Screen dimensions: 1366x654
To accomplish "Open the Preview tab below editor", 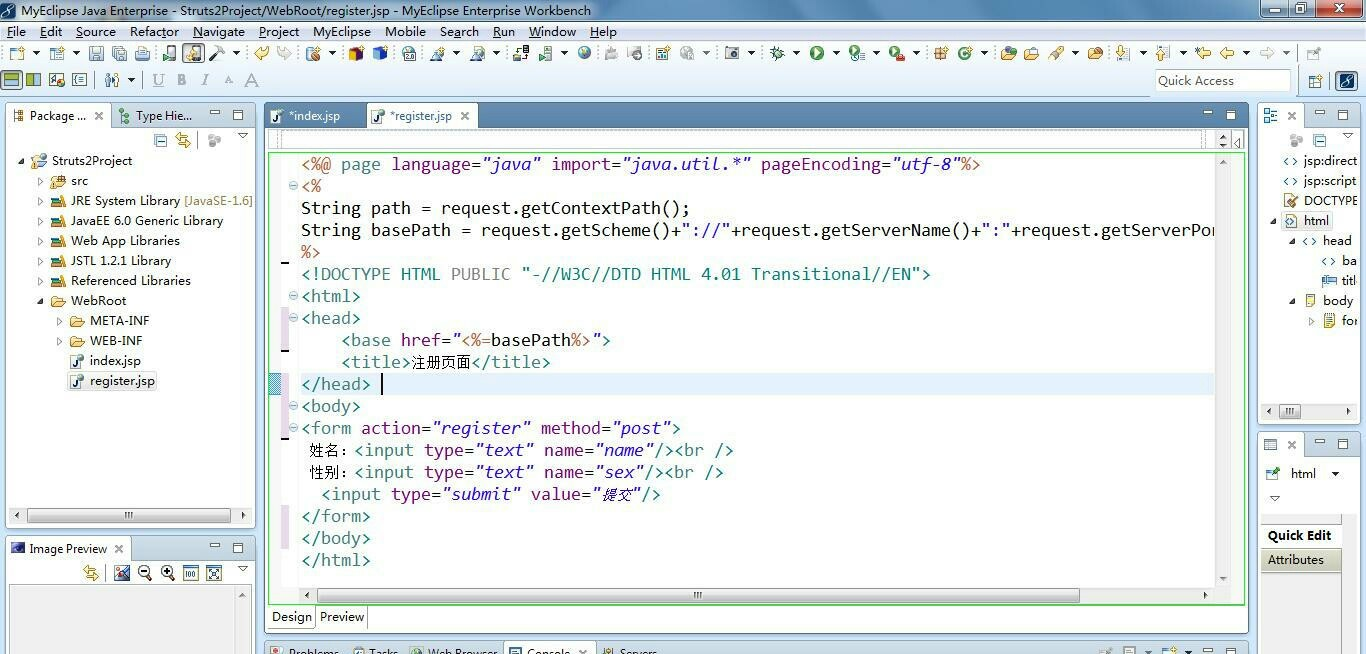I will 342,617.
